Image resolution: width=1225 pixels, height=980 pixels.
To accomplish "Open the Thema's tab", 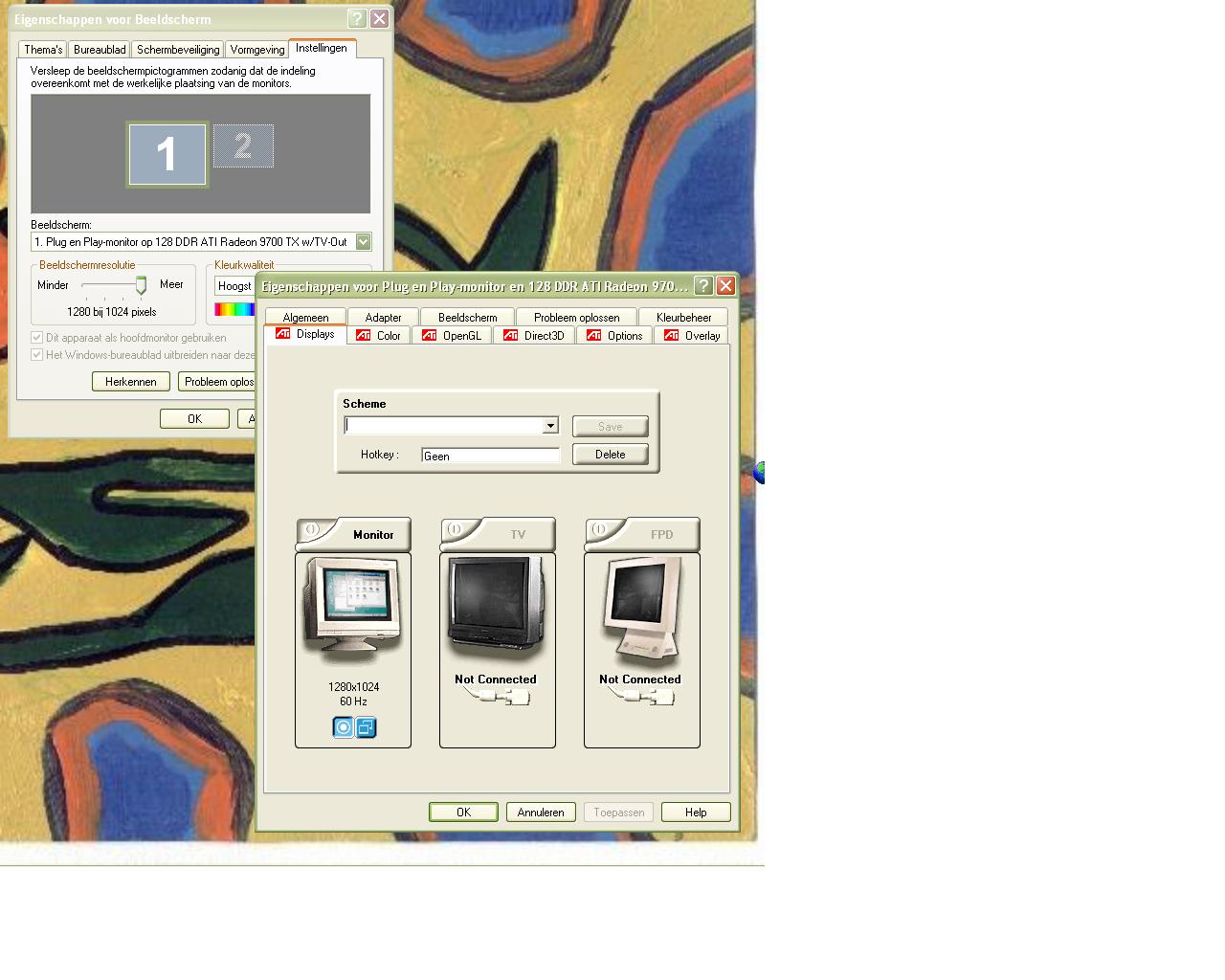I will click(x=43, y=50).
